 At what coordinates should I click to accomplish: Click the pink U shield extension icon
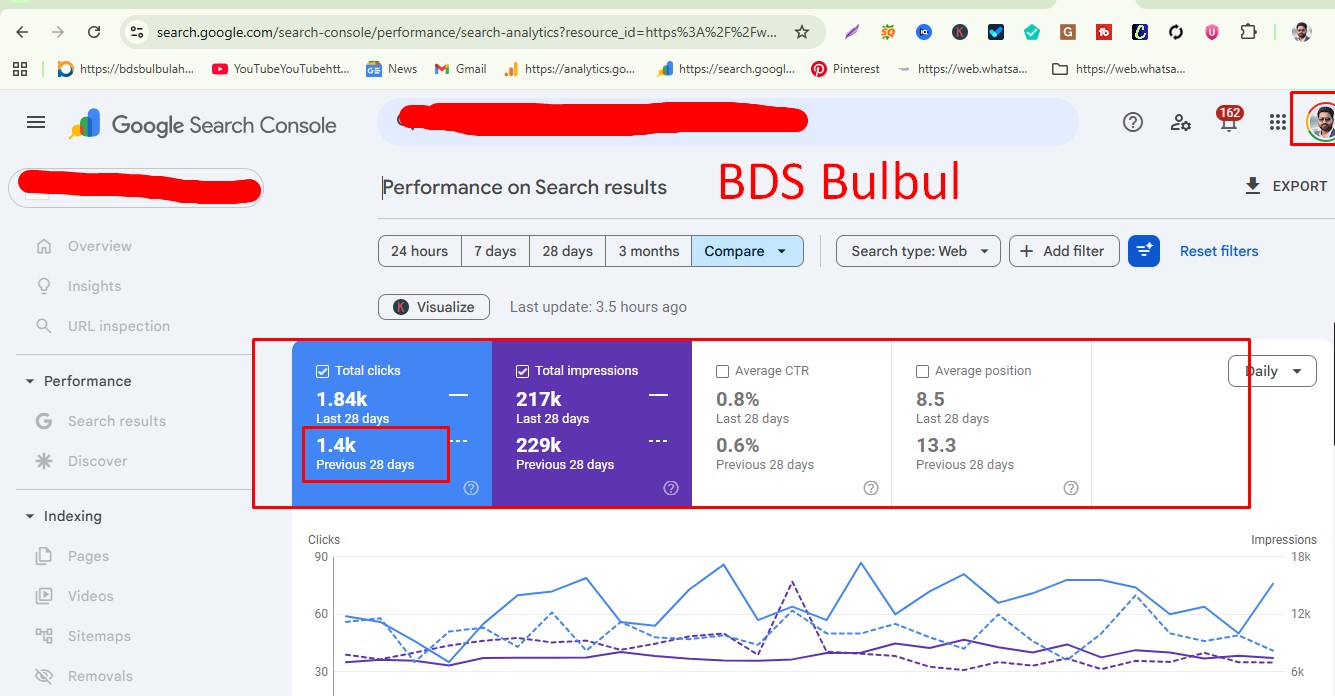point(1212,32)
